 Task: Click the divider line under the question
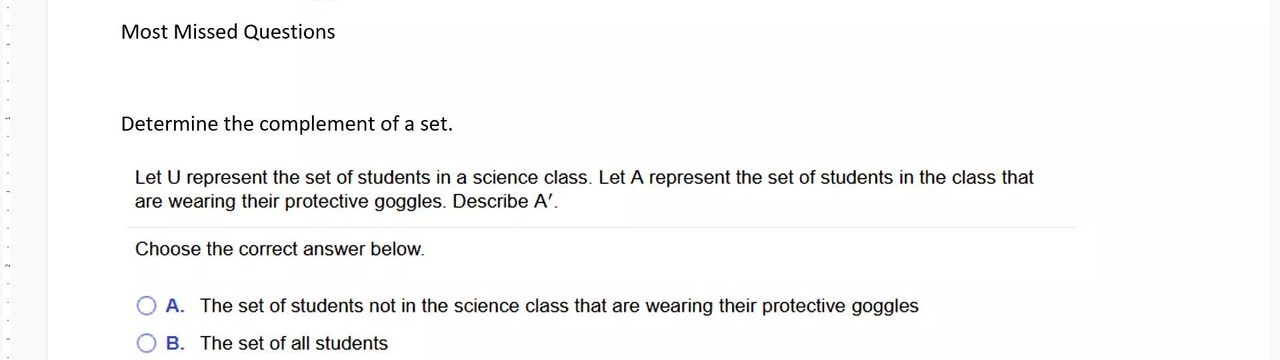pos(602,228)
